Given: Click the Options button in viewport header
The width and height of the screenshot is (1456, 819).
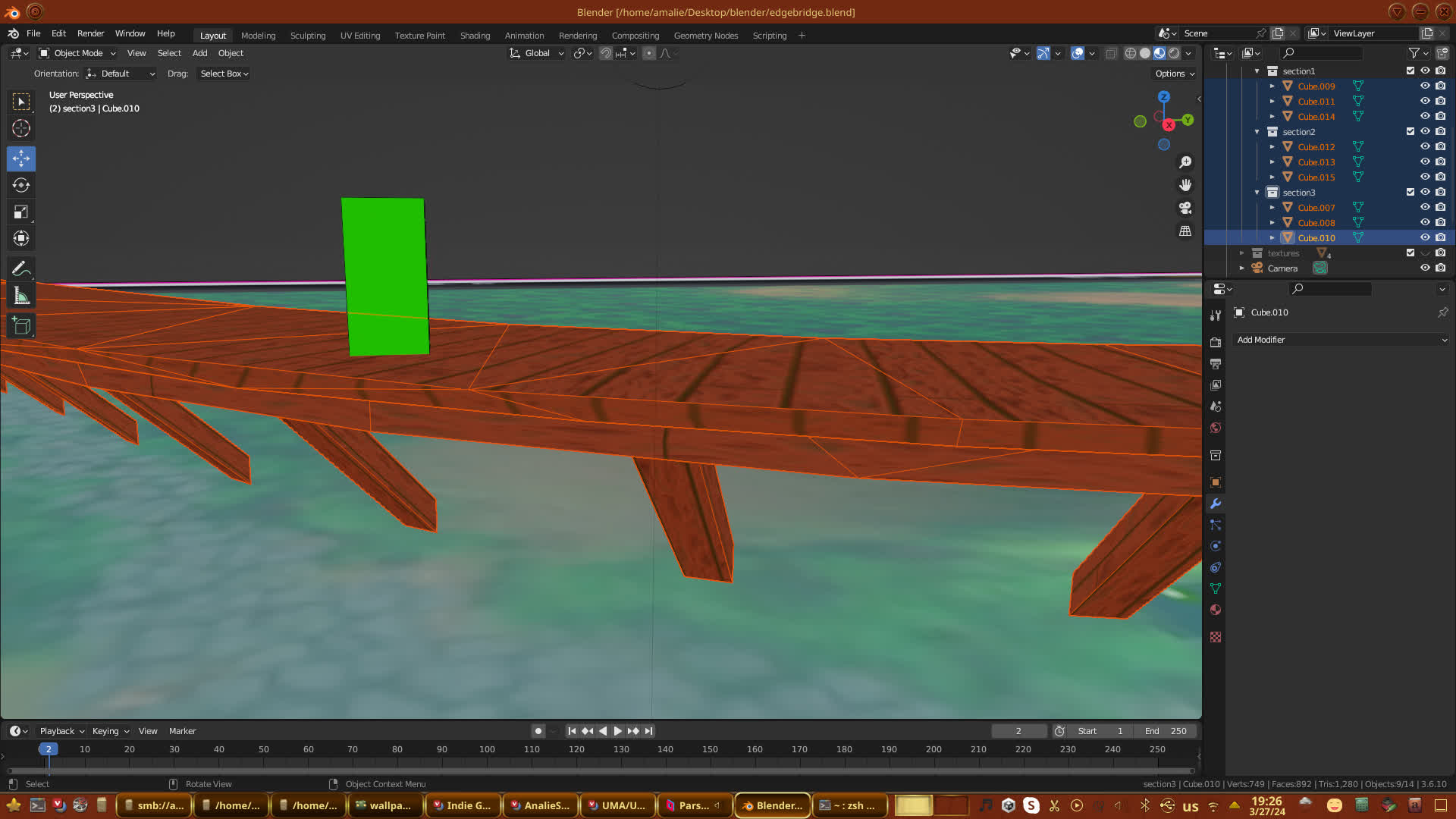Looking at the screenshot, I should coord(1174,74).
